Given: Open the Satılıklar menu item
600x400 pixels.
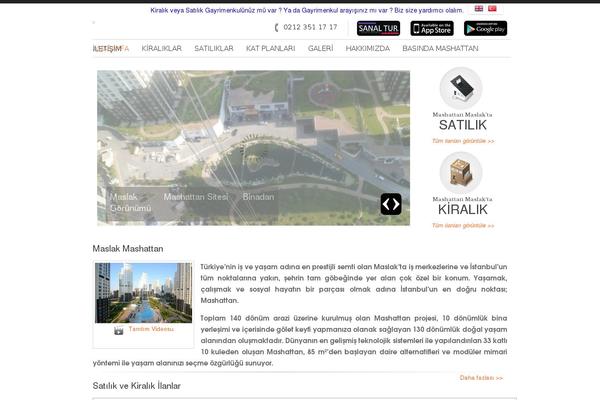Looking at the screenshot, I should tap(214, 49).
